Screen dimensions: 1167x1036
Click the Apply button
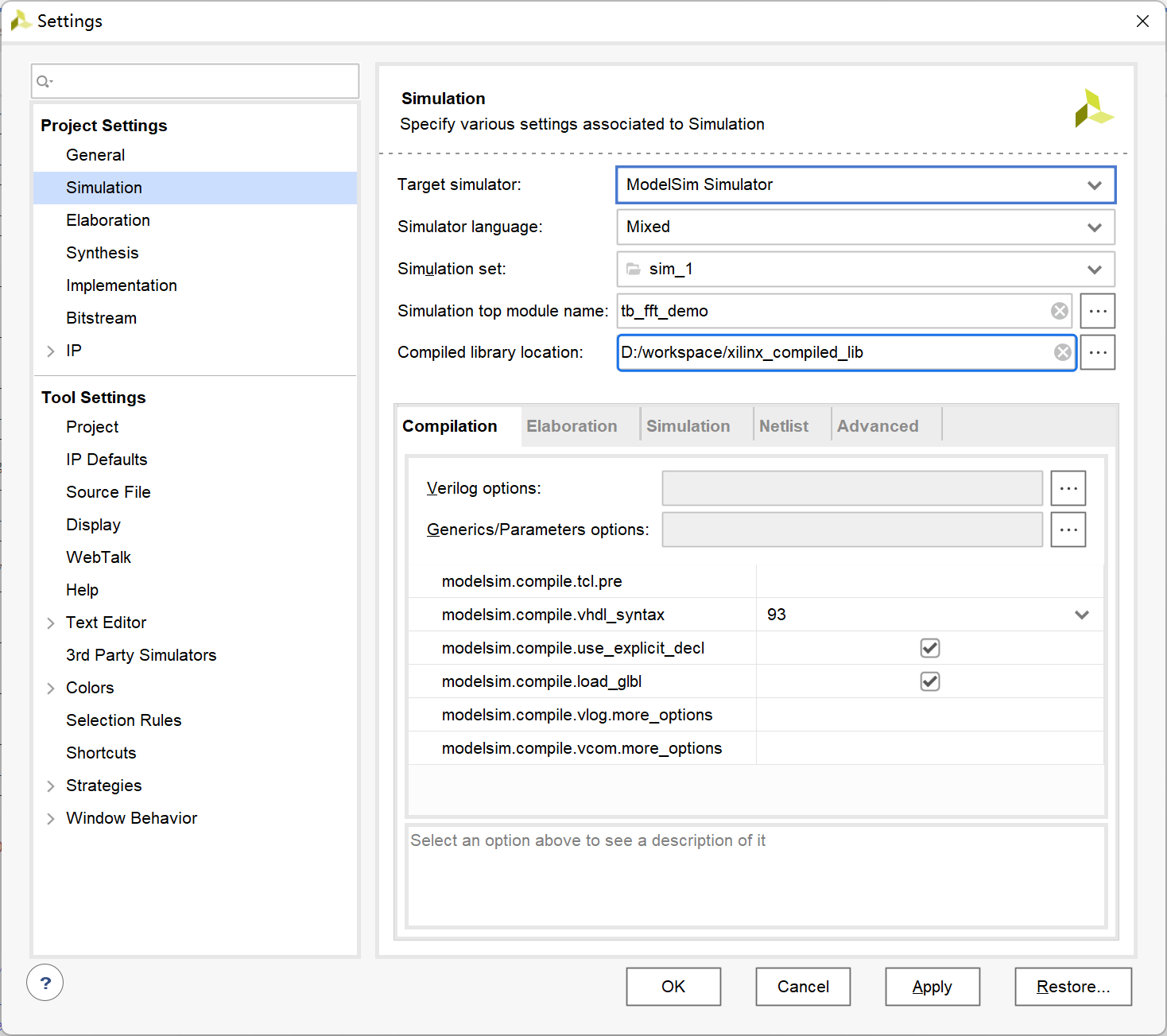pyautogui.click(x=932, y=987)
